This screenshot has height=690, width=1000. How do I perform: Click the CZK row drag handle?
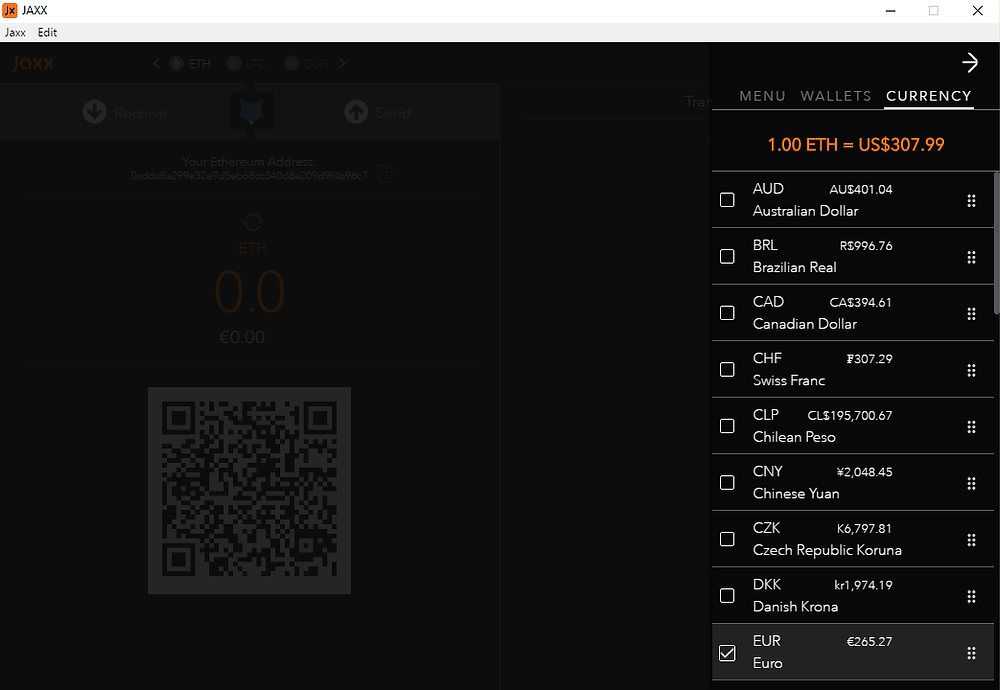[971, 540]
